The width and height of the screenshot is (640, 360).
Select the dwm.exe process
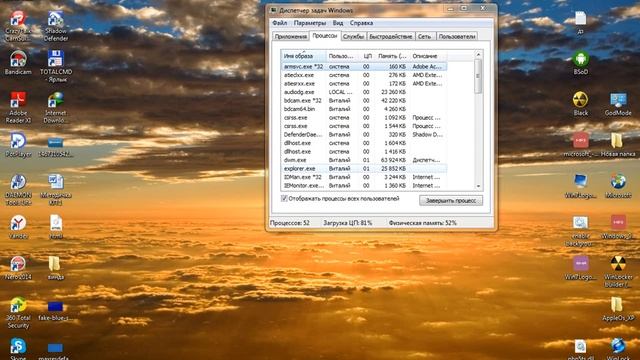364,160
